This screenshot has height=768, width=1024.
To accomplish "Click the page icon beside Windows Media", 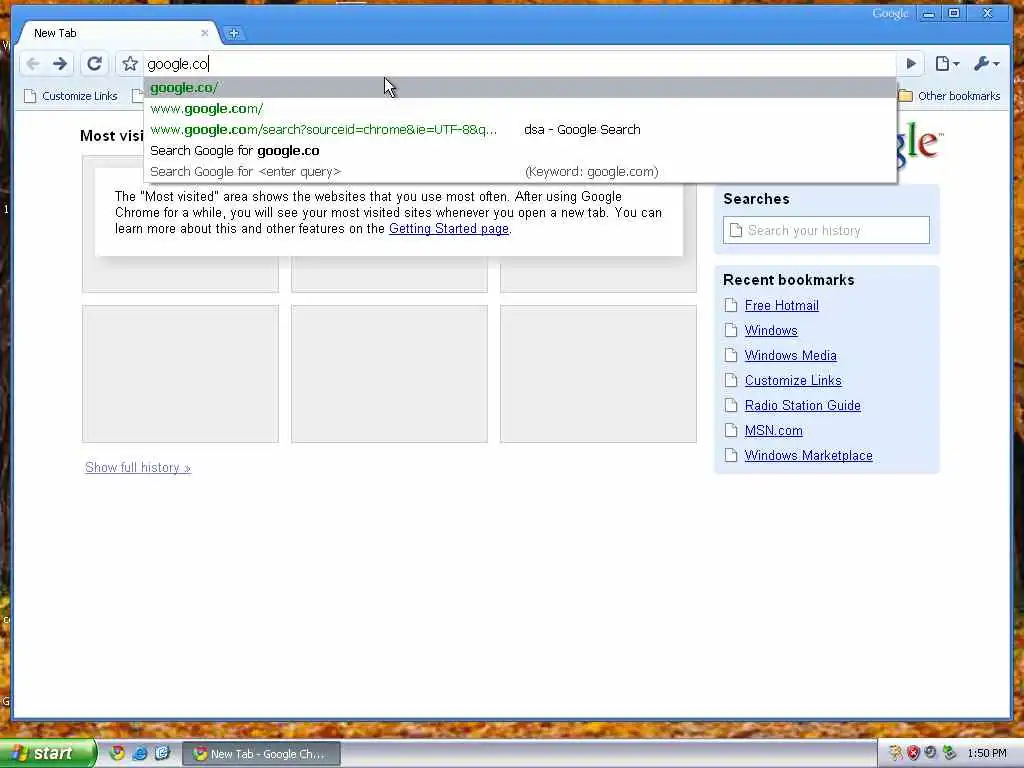I will pyautogui.click(x=731, y=355).
